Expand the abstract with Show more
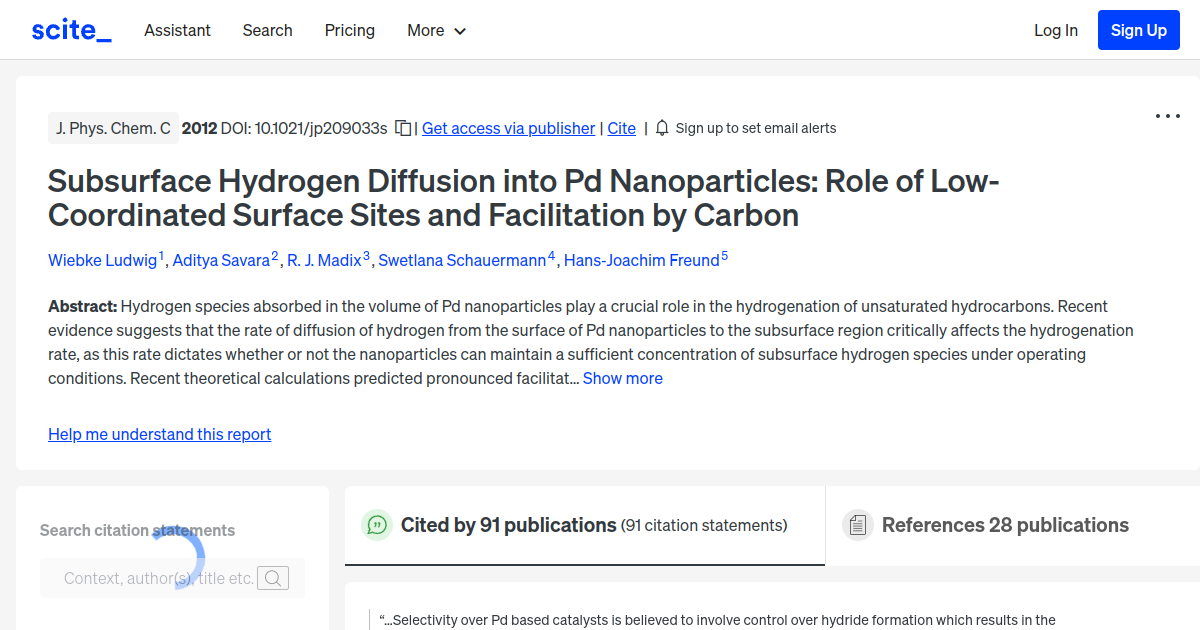Screen dimensions: 1200x630 [622, 378]
